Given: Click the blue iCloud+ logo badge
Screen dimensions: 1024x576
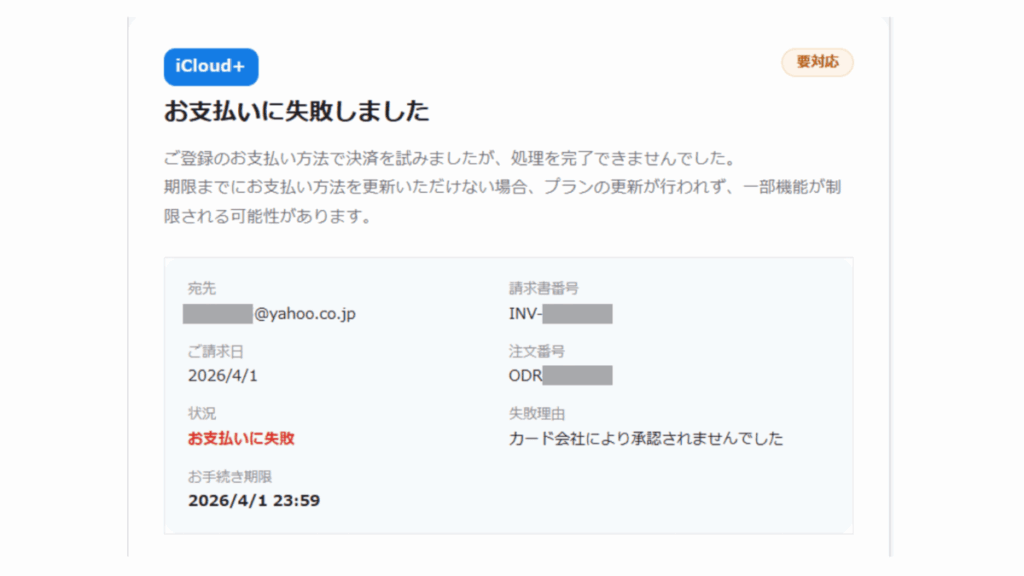Looking at the screenshot, I should pyautogui.click(x=211, y=67).
